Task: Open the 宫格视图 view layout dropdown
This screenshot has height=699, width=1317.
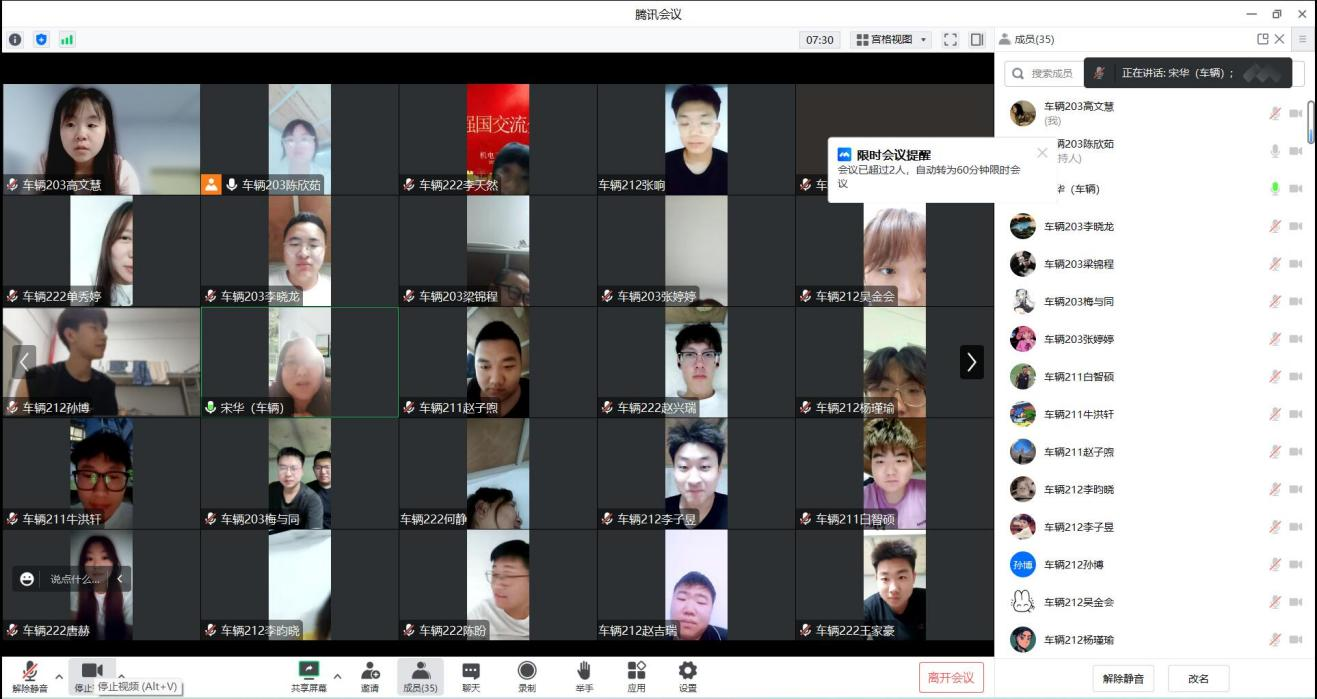Action: (891, 40)
